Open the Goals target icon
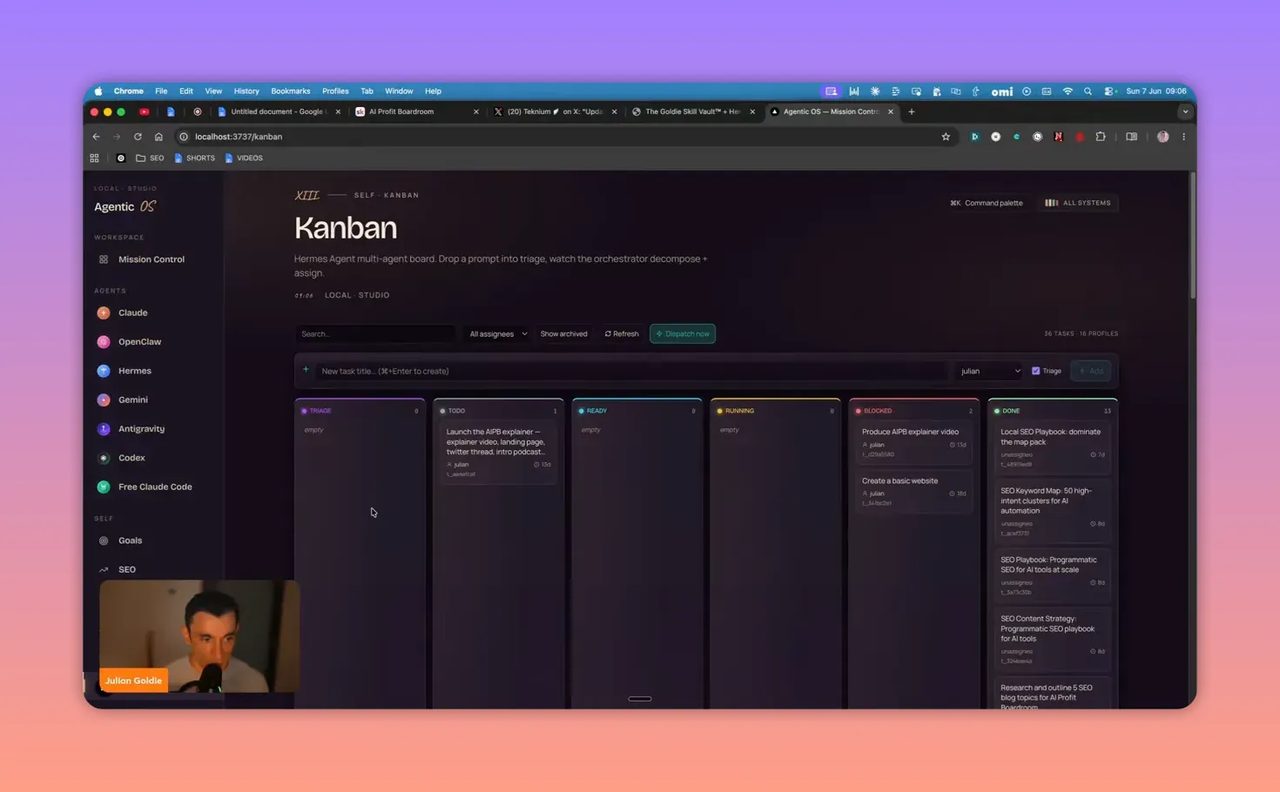The image size is (1280, 792). 103,541
